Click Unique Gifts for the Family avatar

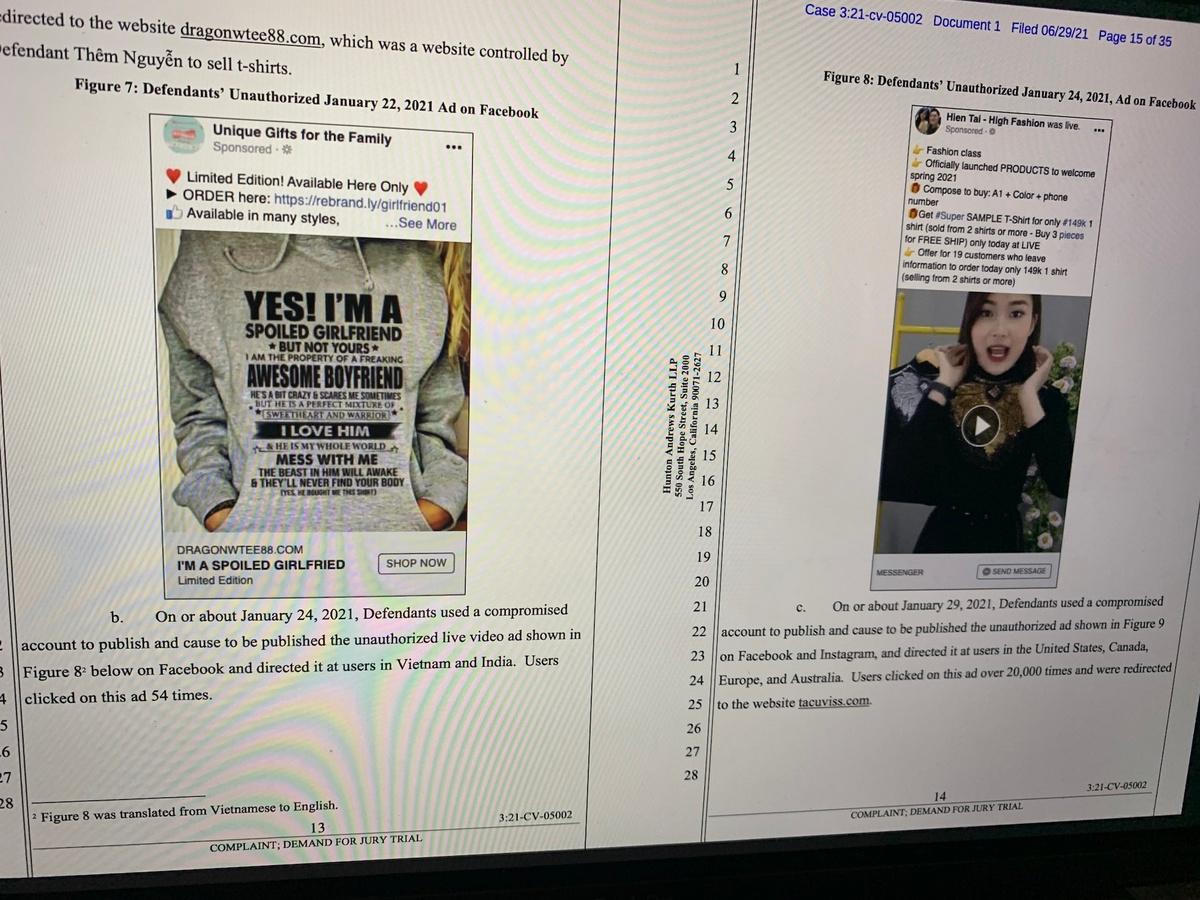181,135
